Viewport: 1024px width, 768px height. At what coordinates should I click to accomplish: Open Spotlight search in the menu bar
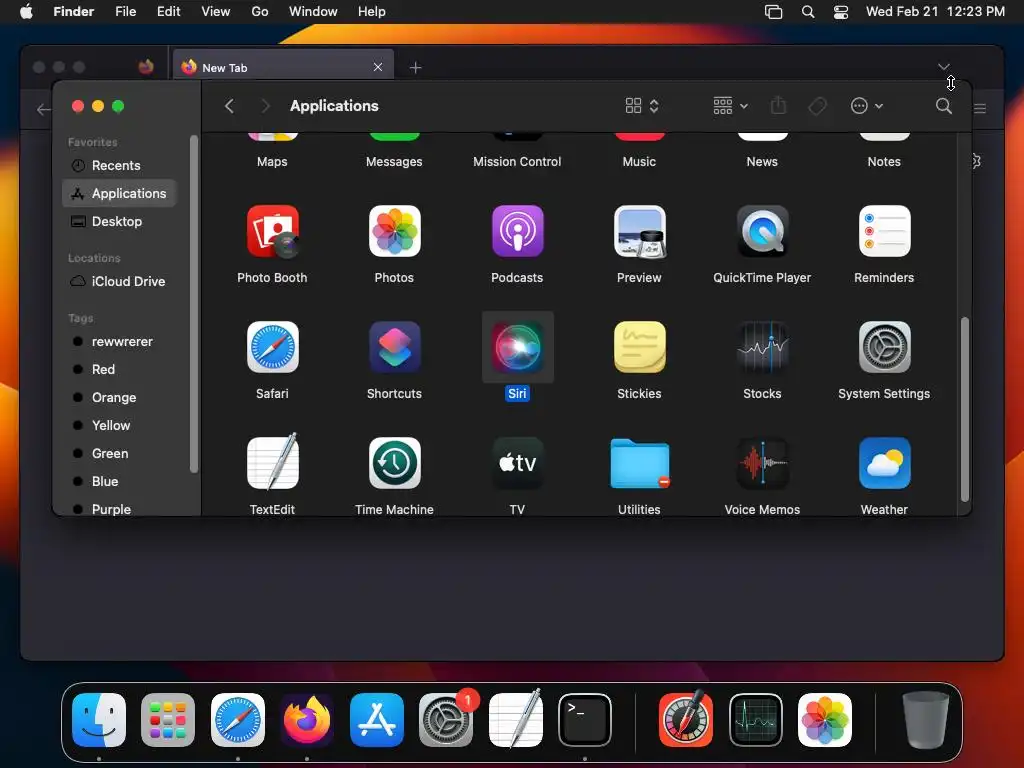coord(808,12)
